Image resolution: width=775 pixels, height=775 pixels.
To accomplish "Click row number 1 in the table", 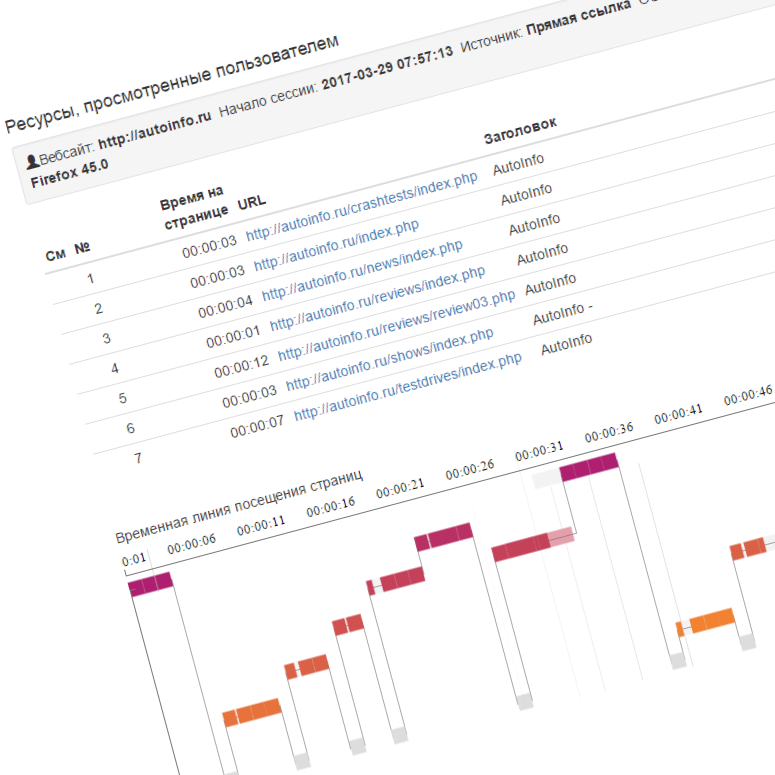I will click(90, 279).
